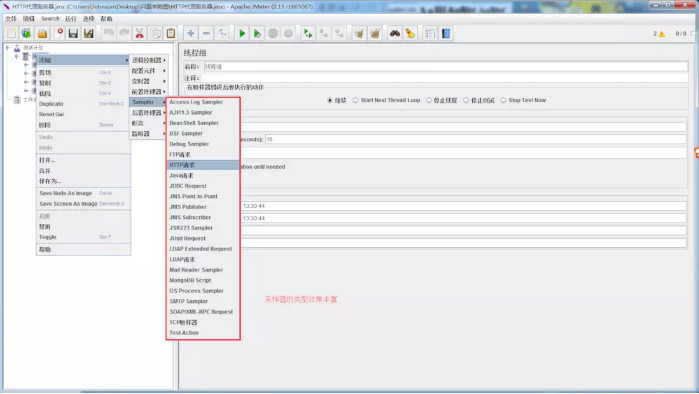Click the Stop test round icon
The width and height of the screenshot is (699, 394).
click(273, 33)
